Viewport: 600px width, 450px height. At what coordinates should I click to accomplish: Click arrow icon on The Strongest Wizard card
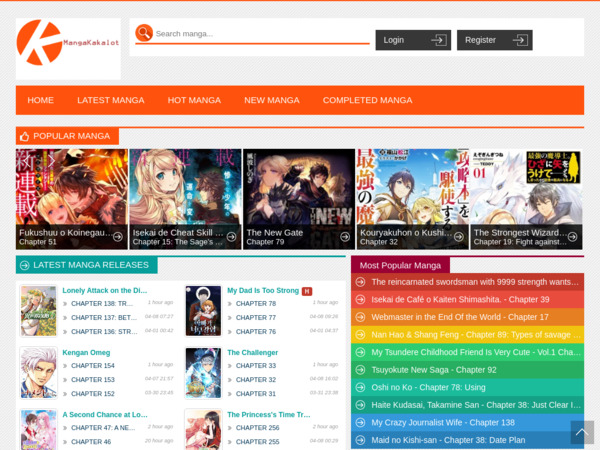(572, 237)
